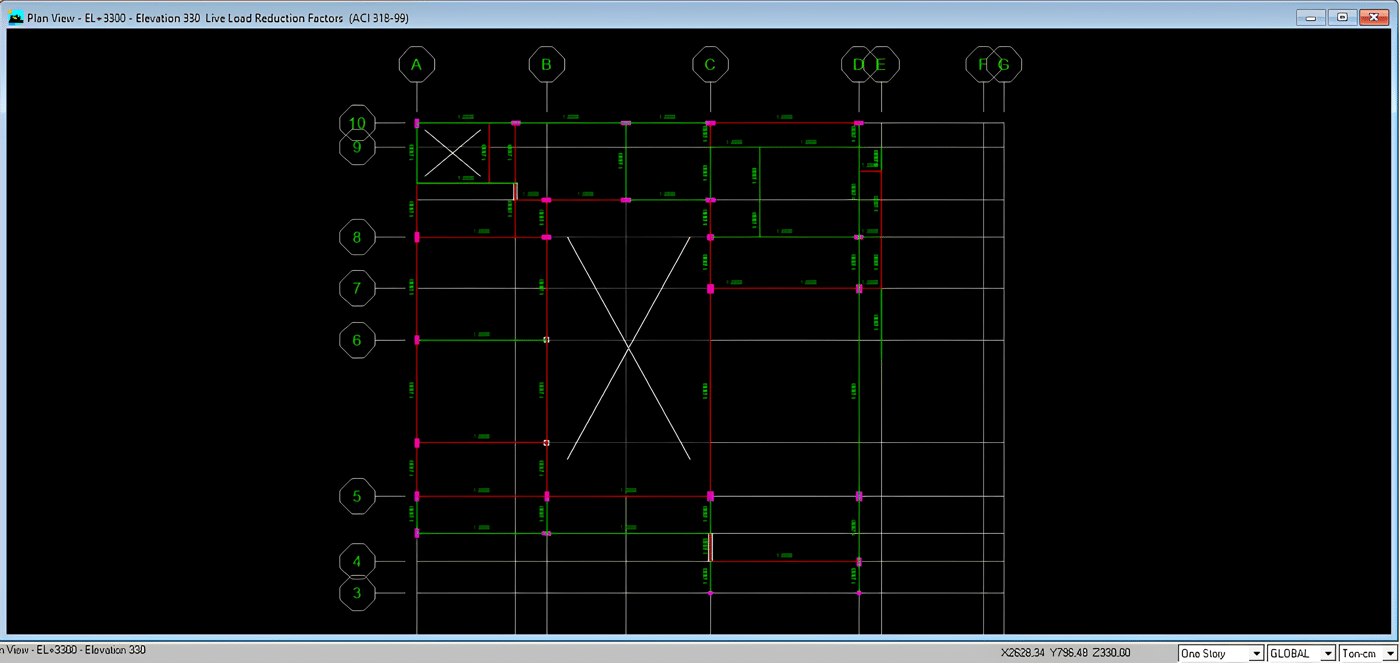
Task: Click the X Y Z coordinate readout
Action: [x=1065, y=653]
